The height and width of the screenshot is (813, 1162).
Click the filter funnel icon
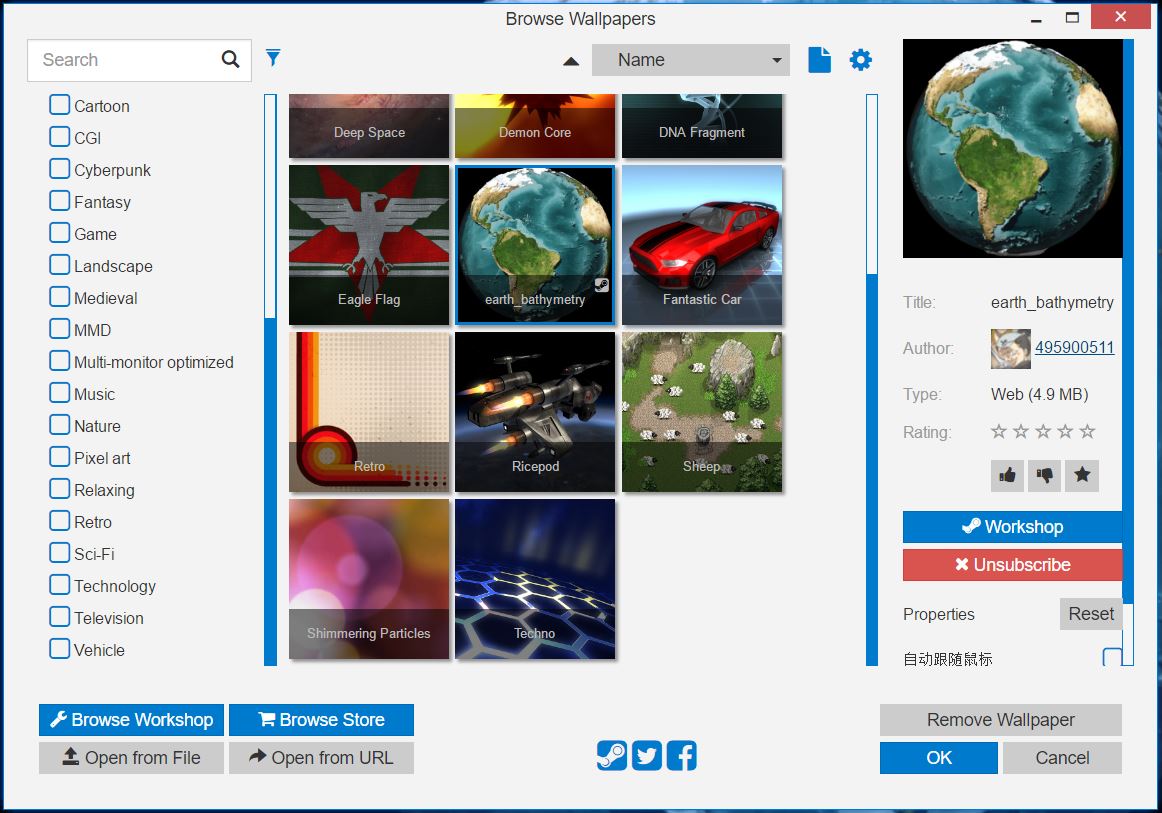coord(273,58)
